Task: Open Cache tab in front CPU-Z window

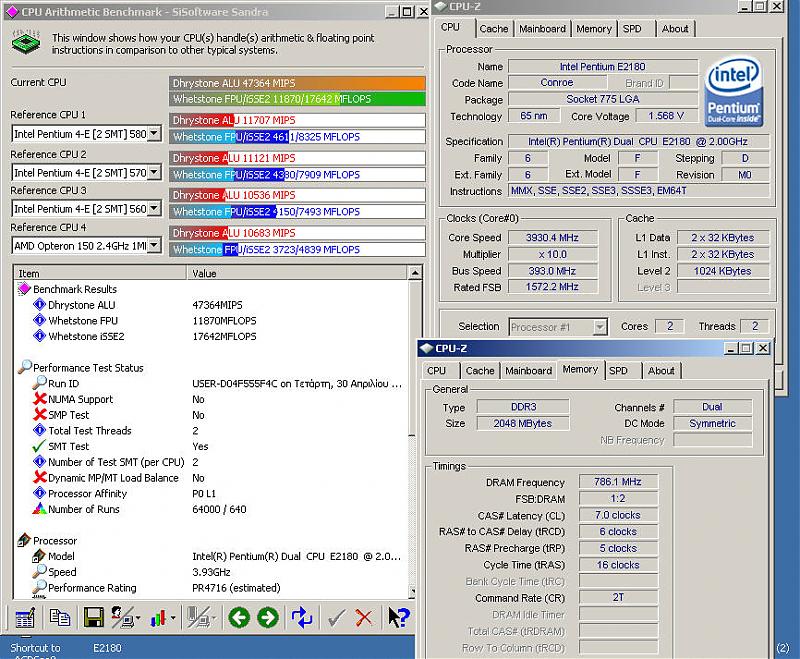Action: point(480,371)
